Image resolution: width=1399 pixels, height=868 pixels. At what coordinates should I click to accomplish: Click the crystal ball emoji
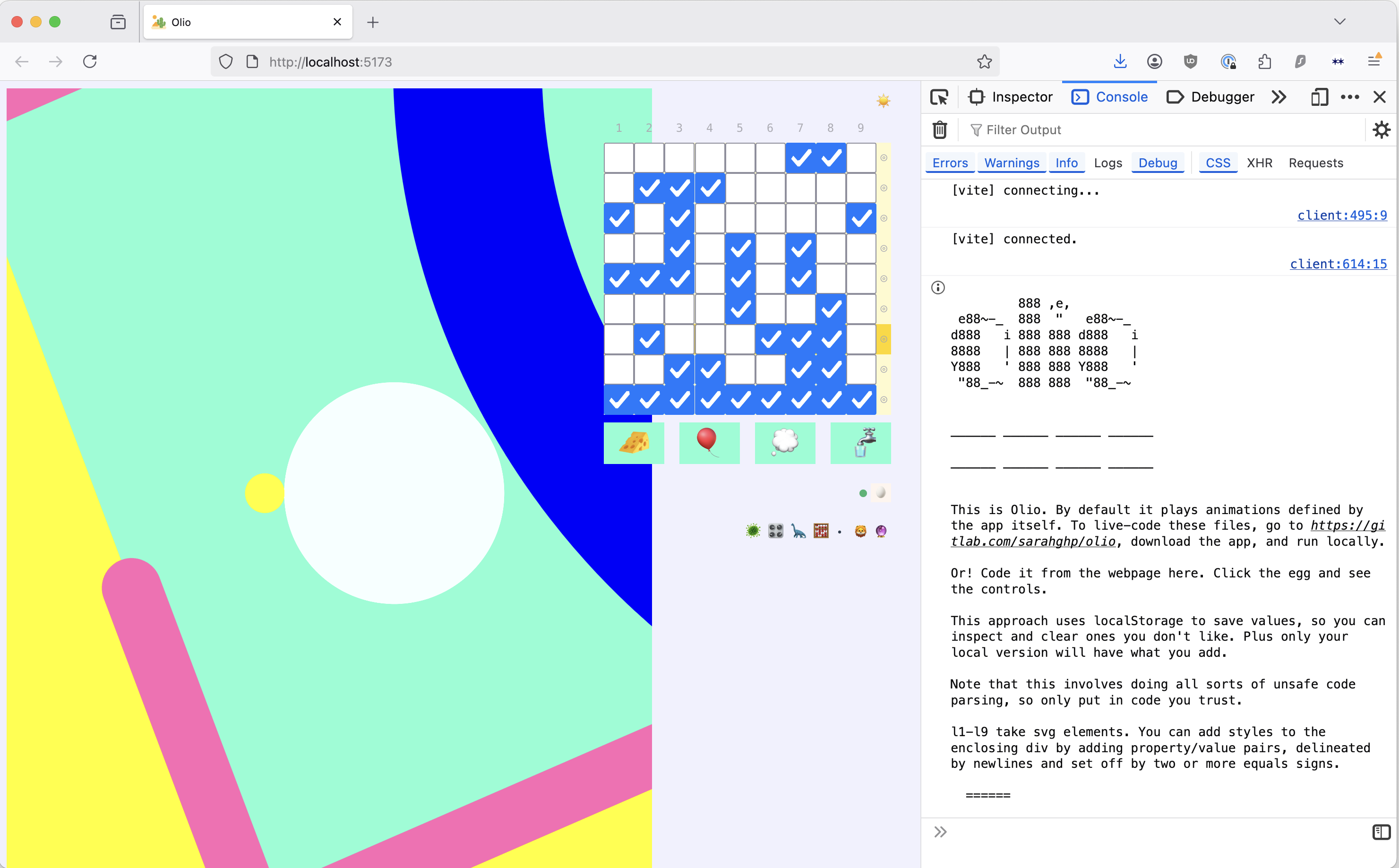[x=881, y=531]
